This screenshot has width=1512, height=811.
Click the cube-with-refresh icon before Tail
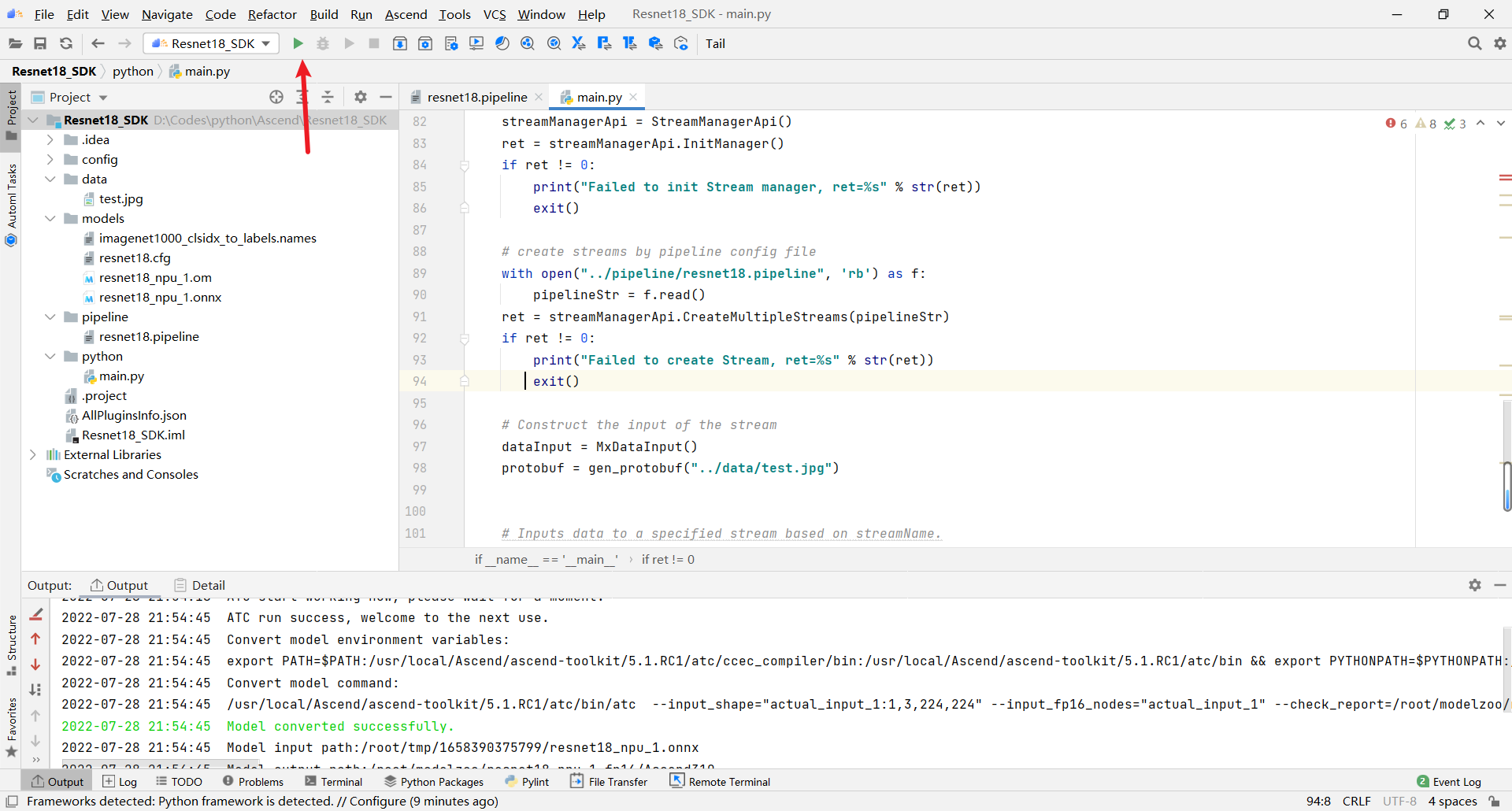(x=681, y=43)
